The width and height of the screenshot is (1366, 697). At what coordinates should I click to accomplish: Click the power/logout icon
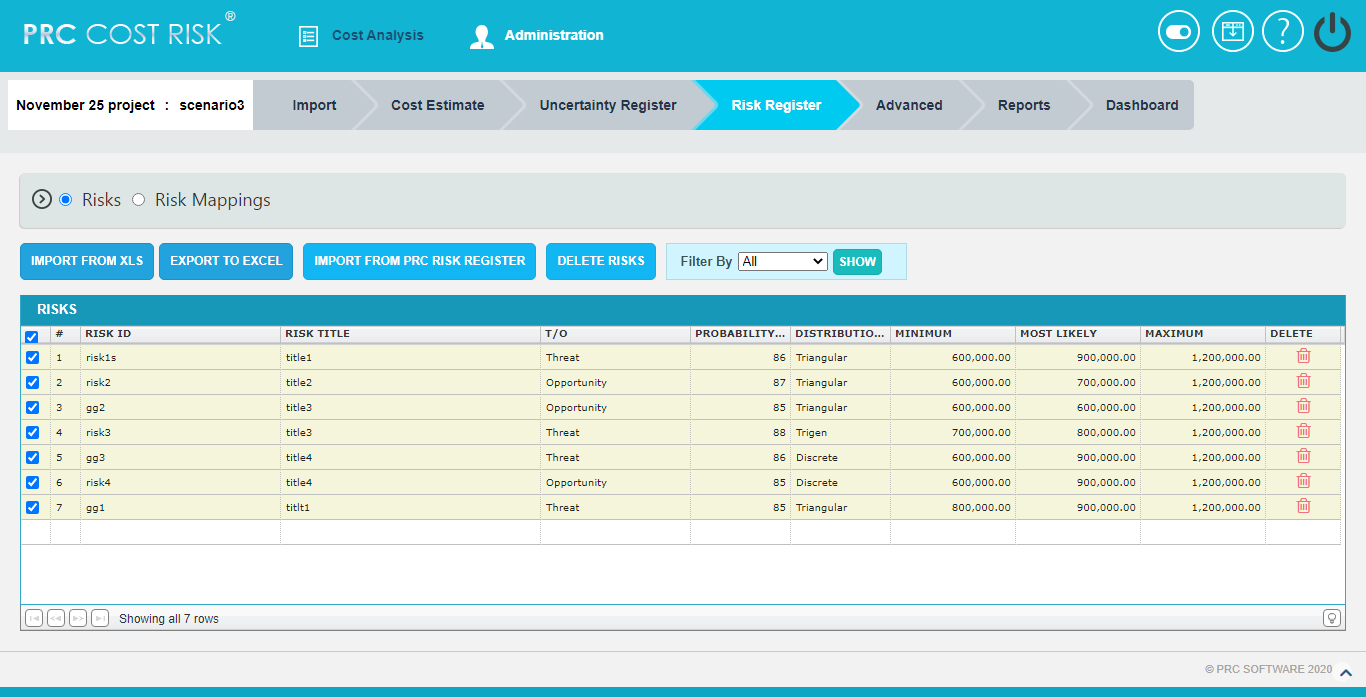click(x=1331, y=31)
